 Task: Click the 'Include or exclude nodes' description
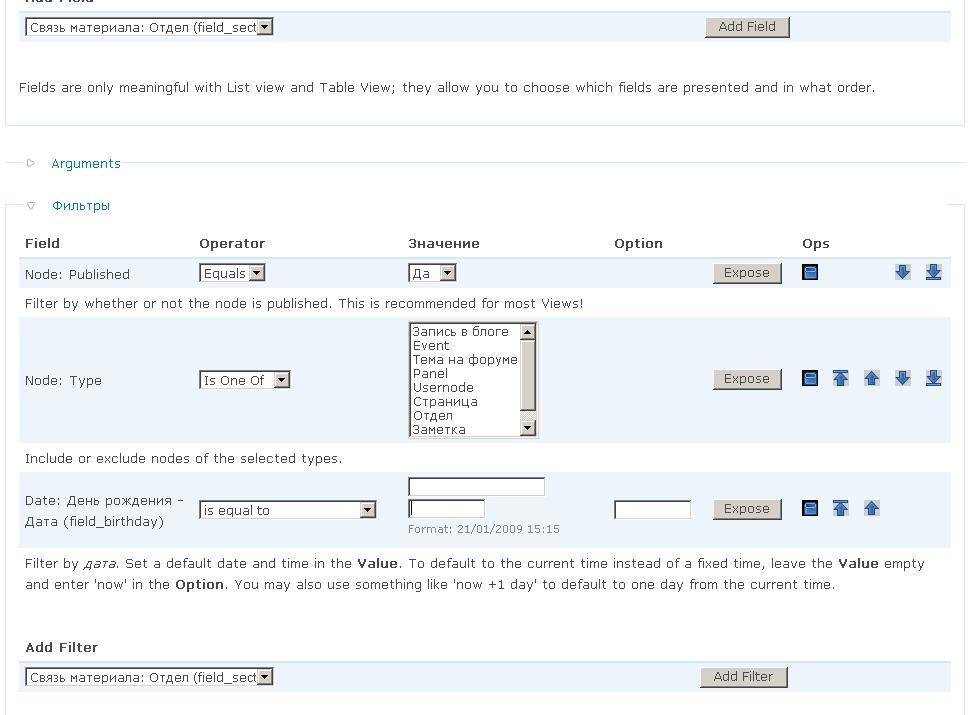click(x=184, y=459)
